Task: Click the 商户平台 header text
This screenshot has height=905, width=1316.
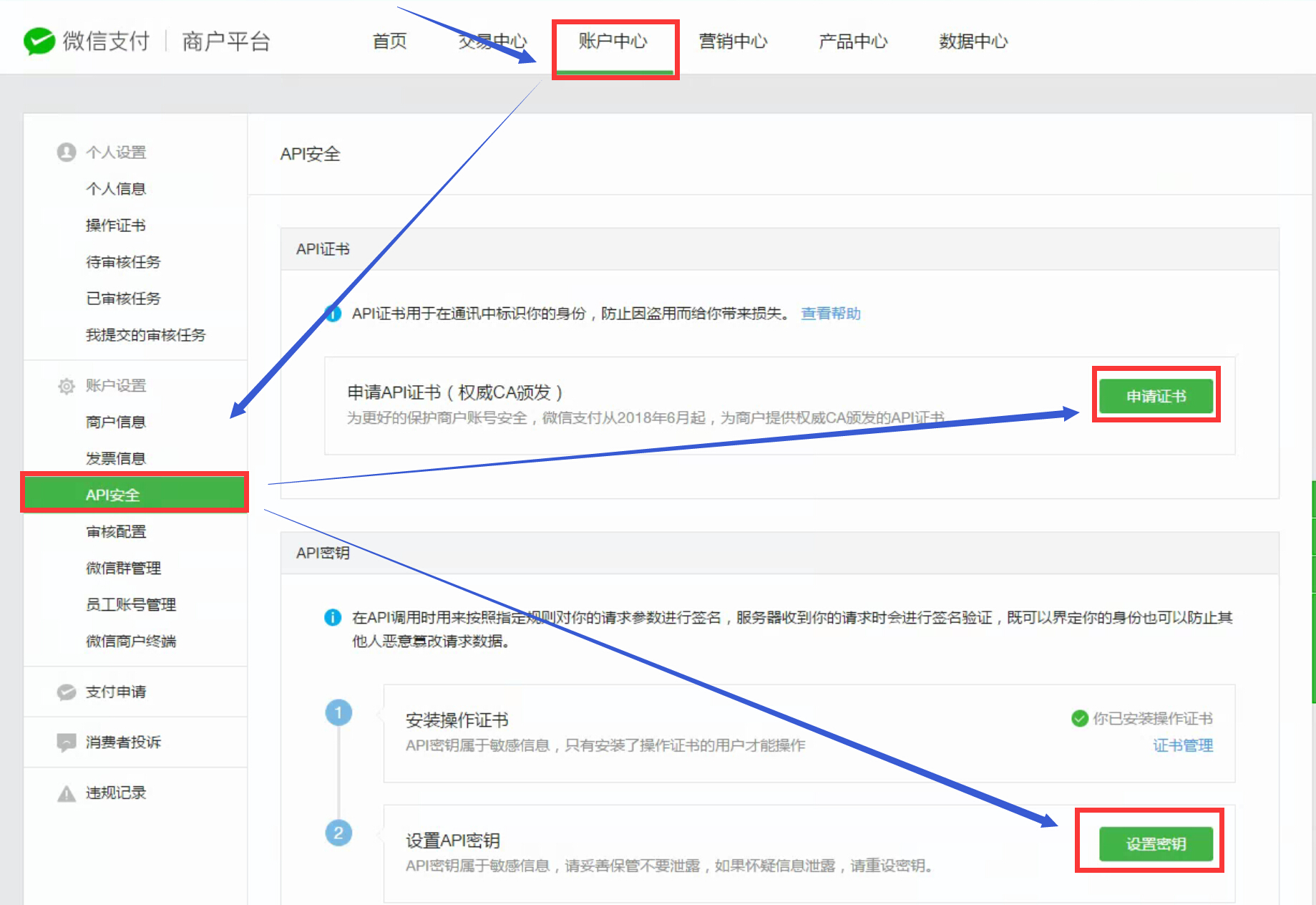Action: coord(226,42)
